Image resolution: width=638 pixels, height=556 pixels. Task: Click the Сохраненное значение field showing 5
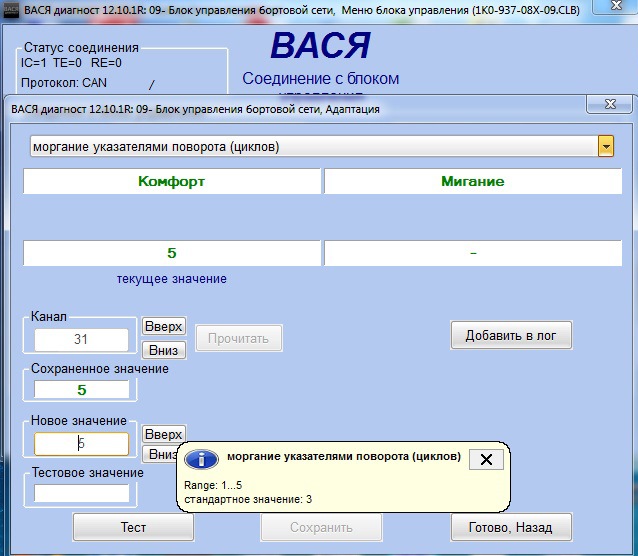(x=81, y=390)
